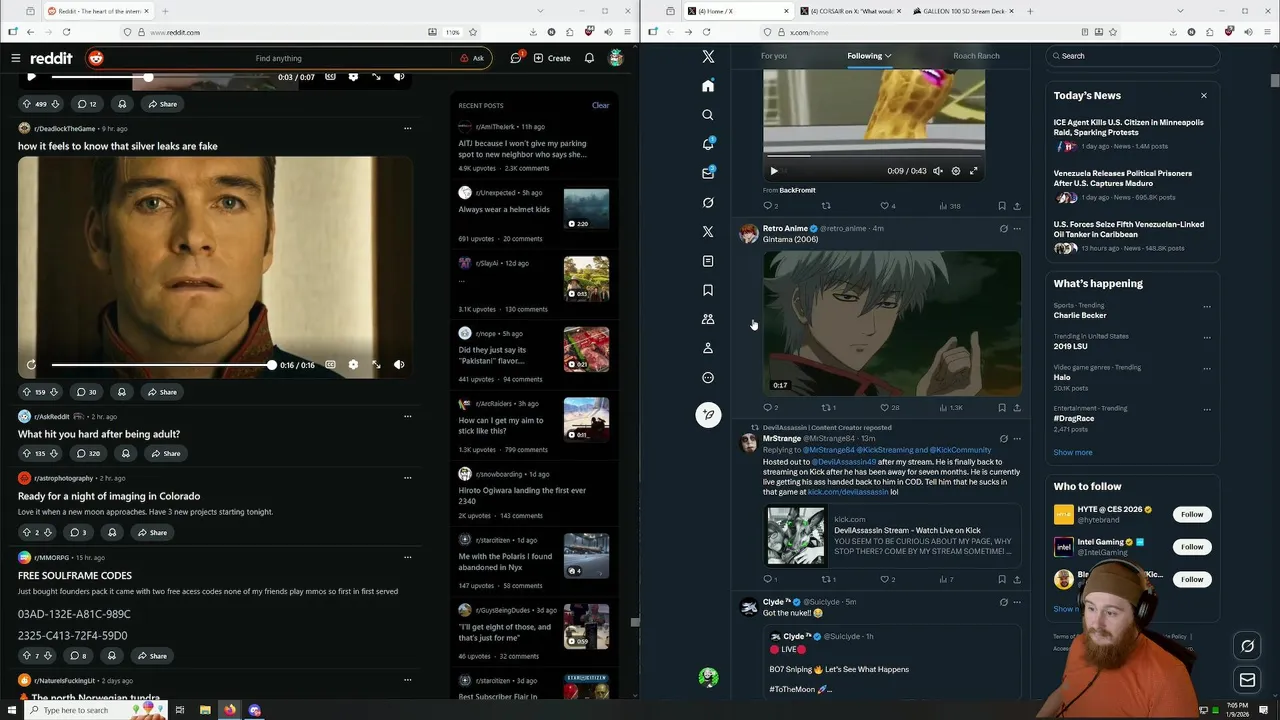Bookmark the Retro Anime Gintama post
The width and height of the screenshot is (1280, 720).
click(x=1002, y=408)
